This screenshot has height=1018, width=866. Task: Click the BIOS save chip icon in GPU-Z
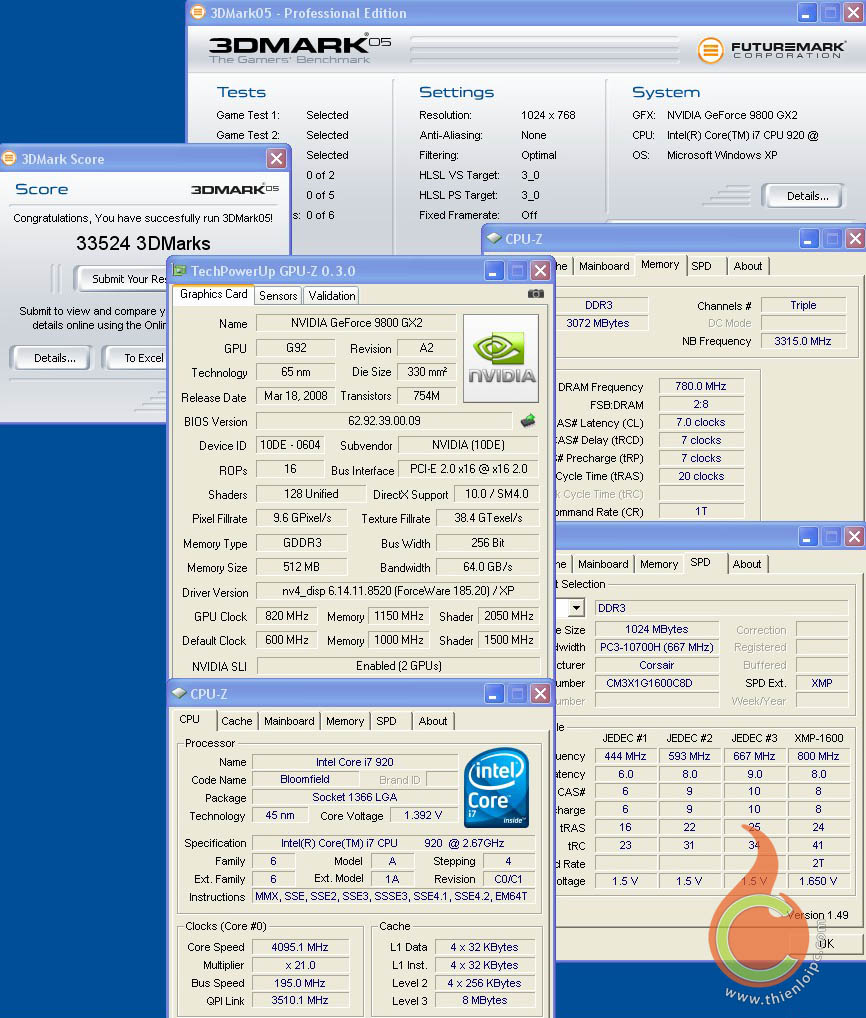click(x=528, y=421)
